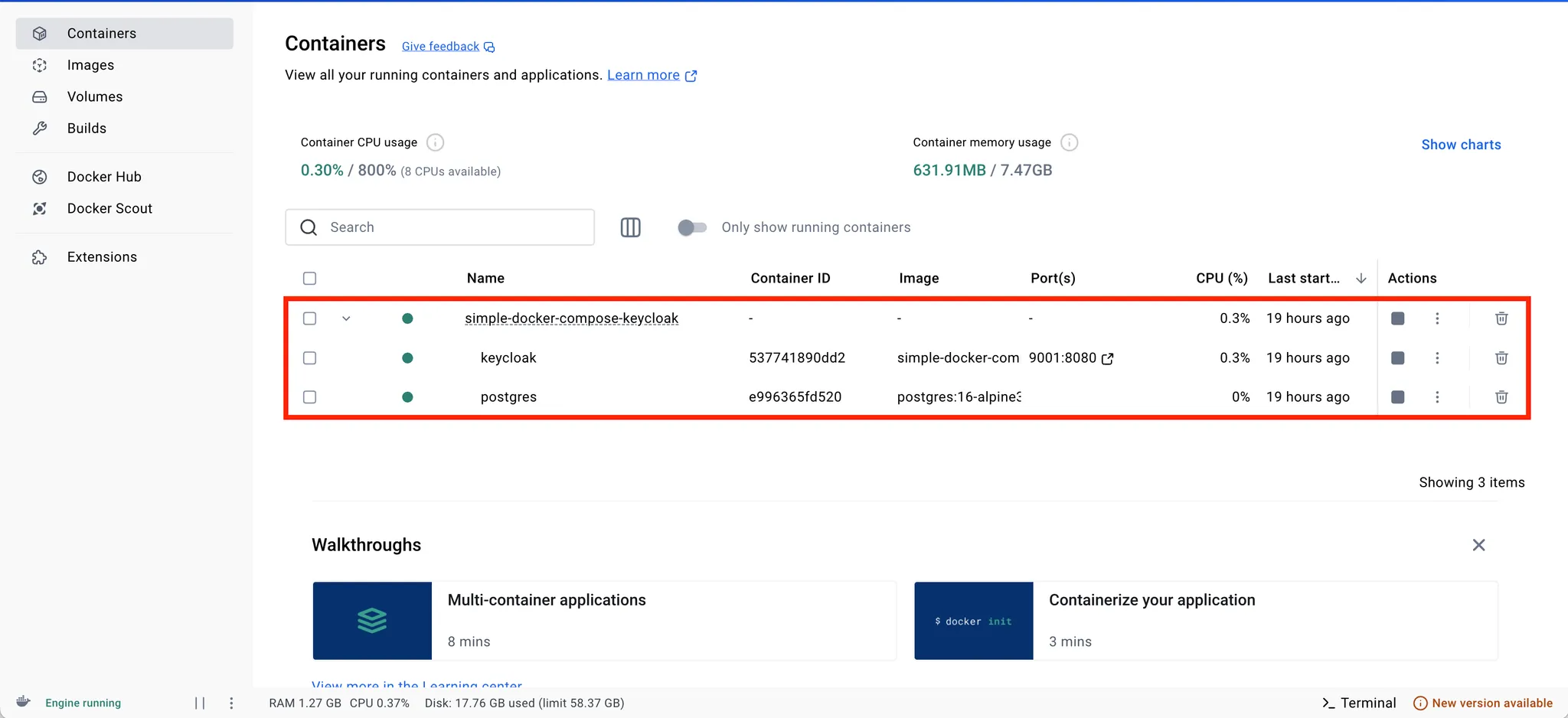The image size is (1568, 718).
Task: Click the Give feedback link
Action: pos(448,47)
